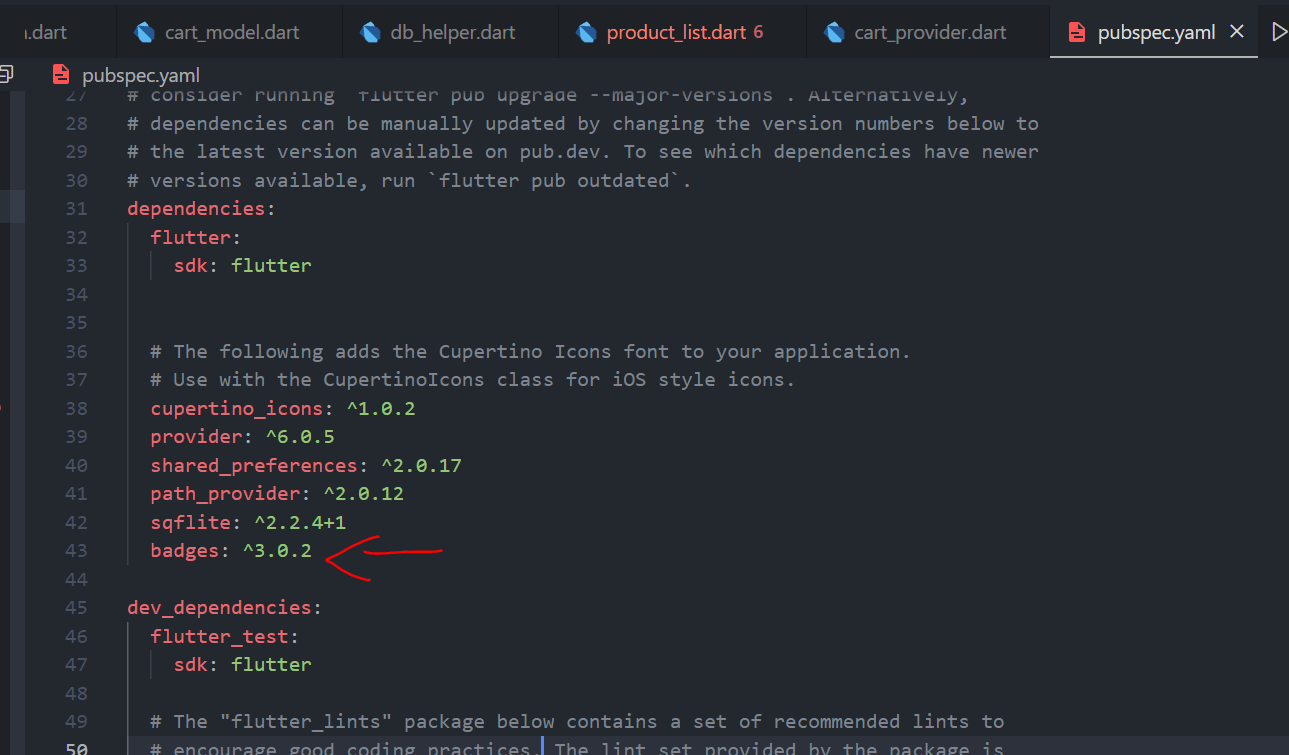Select the product_list.dart tab
Screen dimensions: 1289x755
coord(681,32)
